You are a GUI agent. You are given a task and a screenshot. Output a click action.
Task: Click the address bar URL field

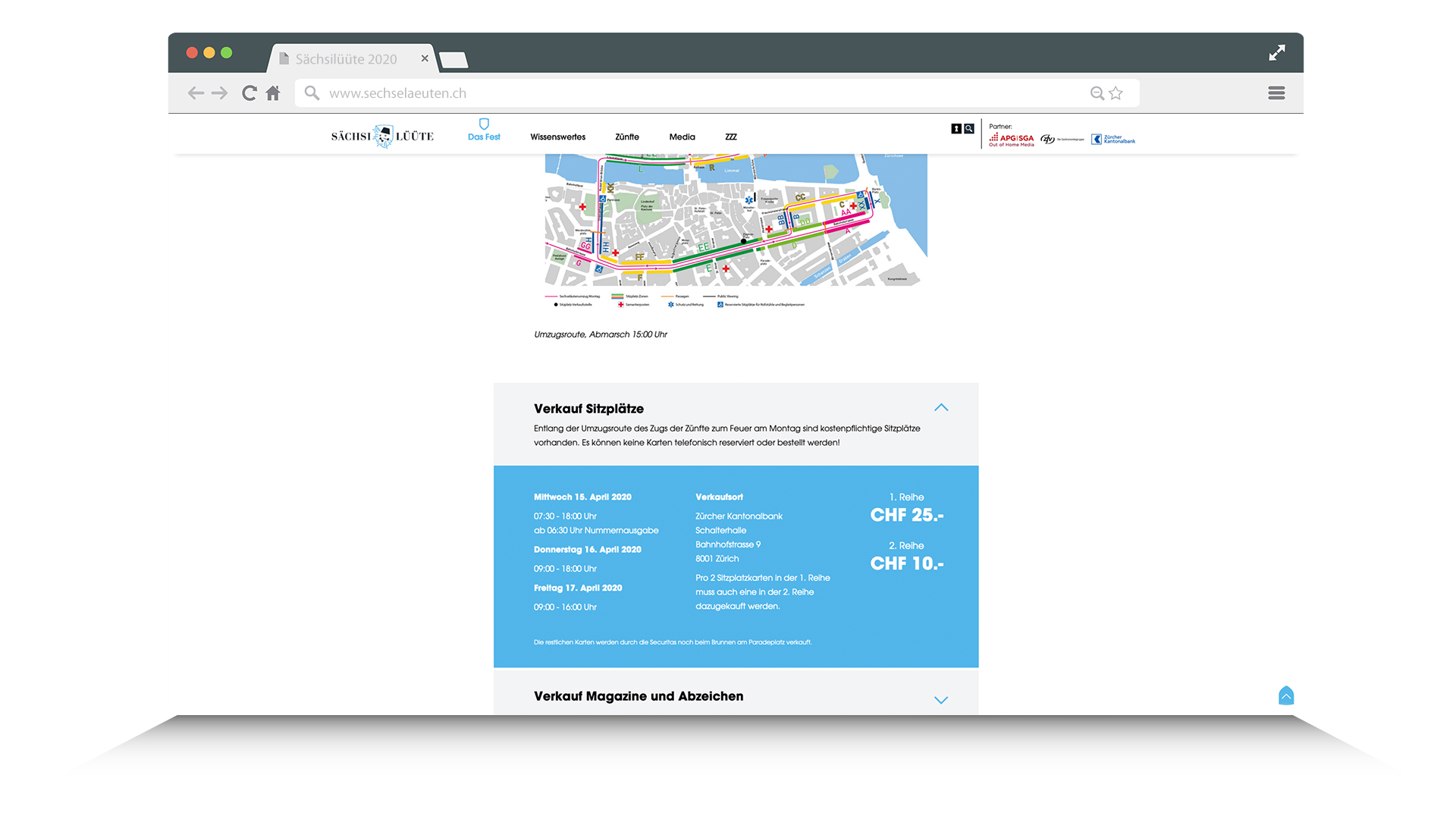[x=682, y=93]
